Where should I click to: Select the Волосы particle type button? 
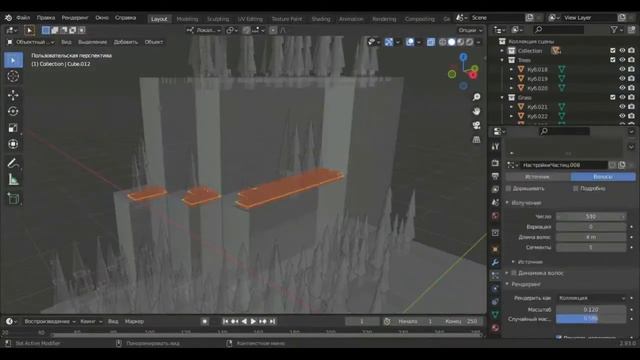(x=603, y=177)
